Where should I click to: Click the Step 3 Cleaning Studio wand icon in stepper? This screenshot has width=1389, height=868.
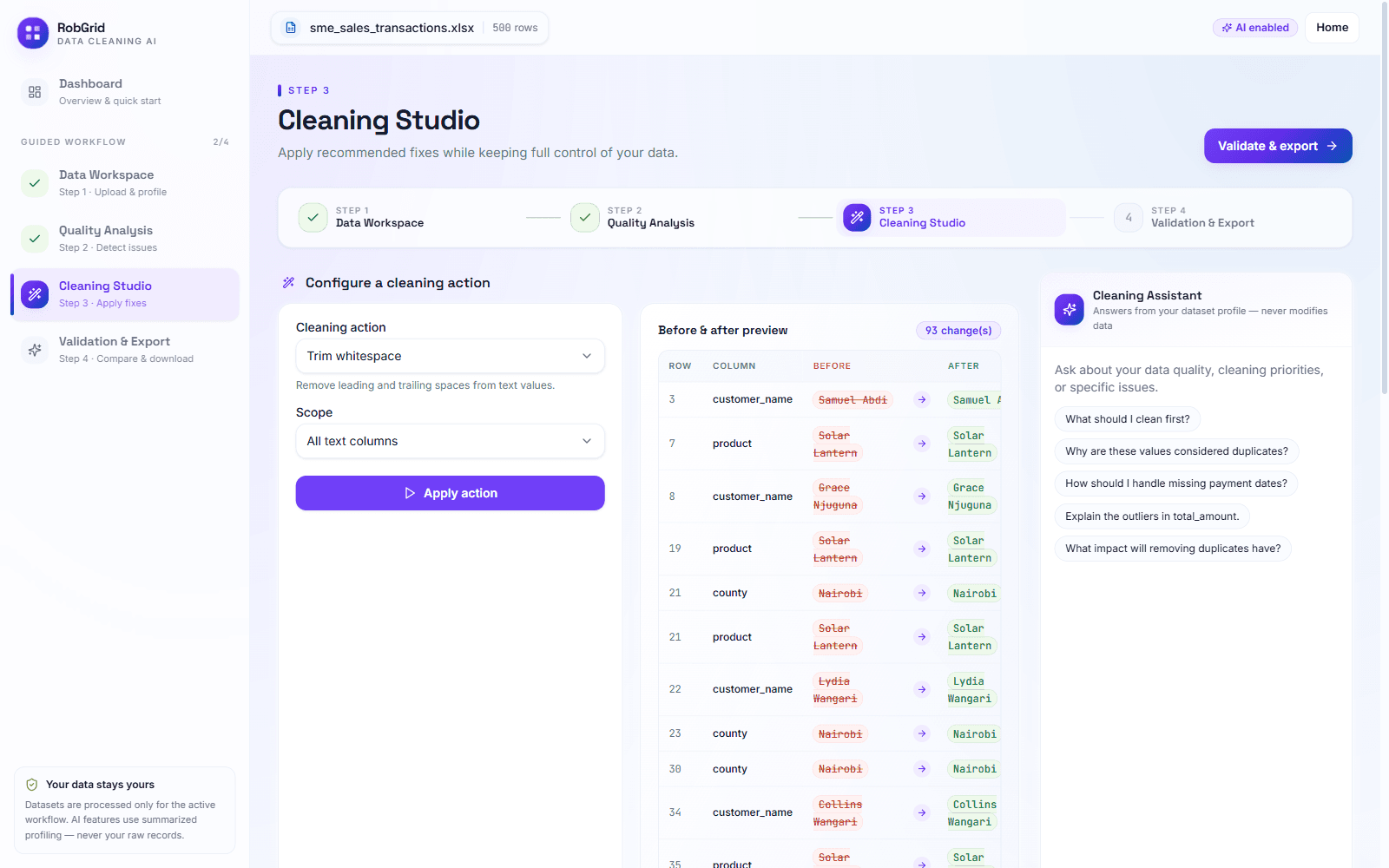point(857,218)
